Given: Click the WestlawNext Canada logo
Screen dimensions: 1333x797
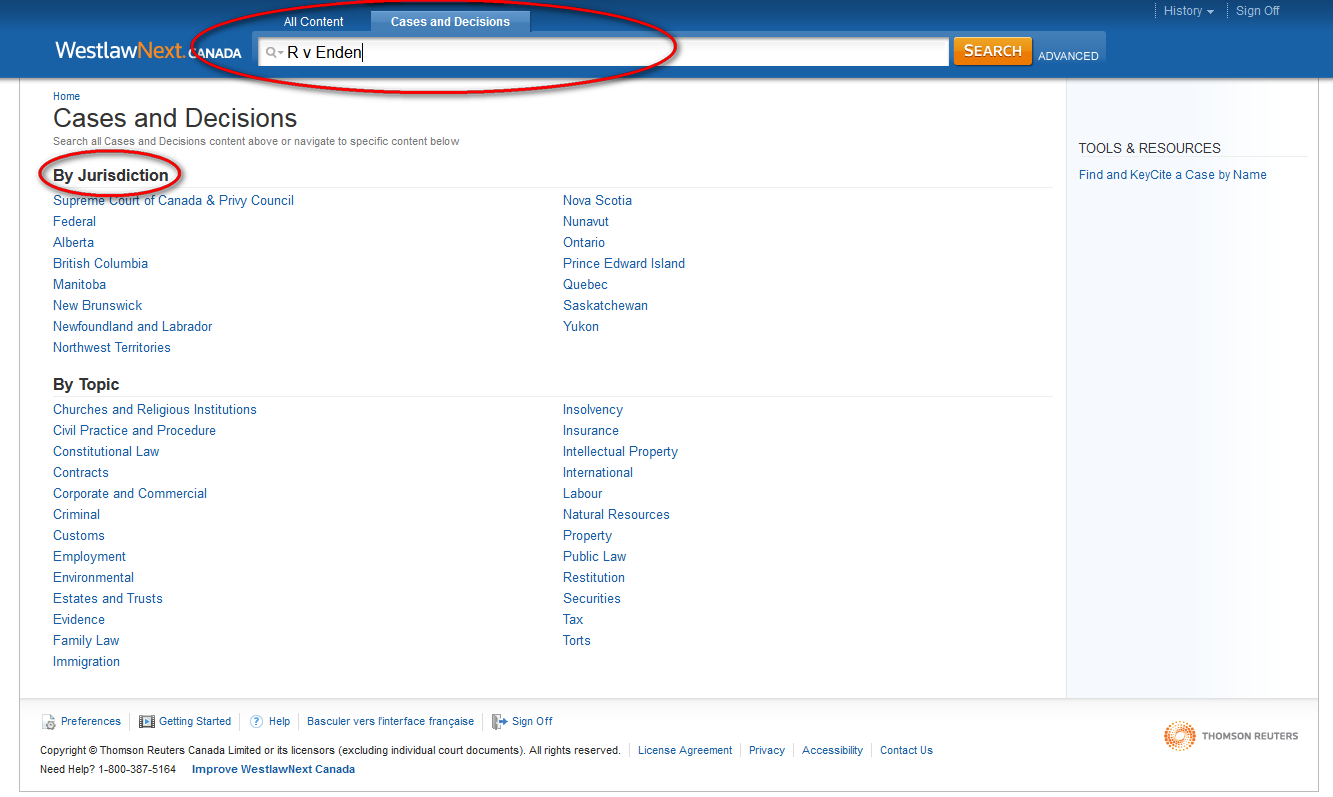Looking at the screenshot, I should [148, 50].
